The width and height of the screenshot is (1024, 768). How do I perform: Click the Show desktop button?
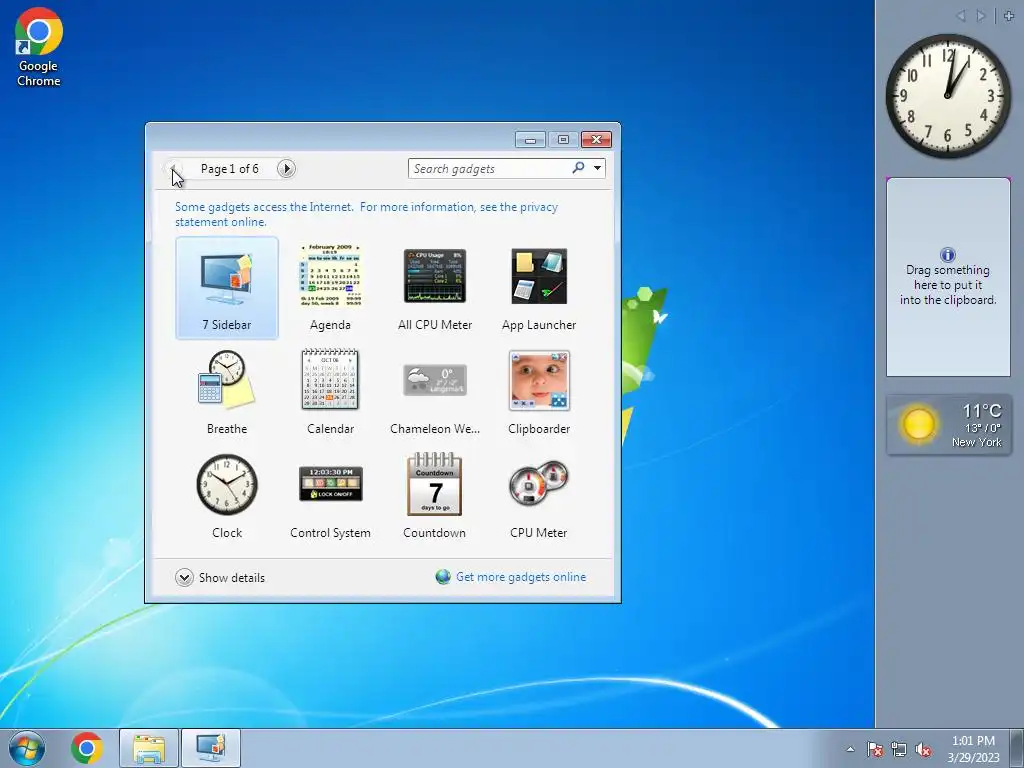click(x=1017, y=748)
